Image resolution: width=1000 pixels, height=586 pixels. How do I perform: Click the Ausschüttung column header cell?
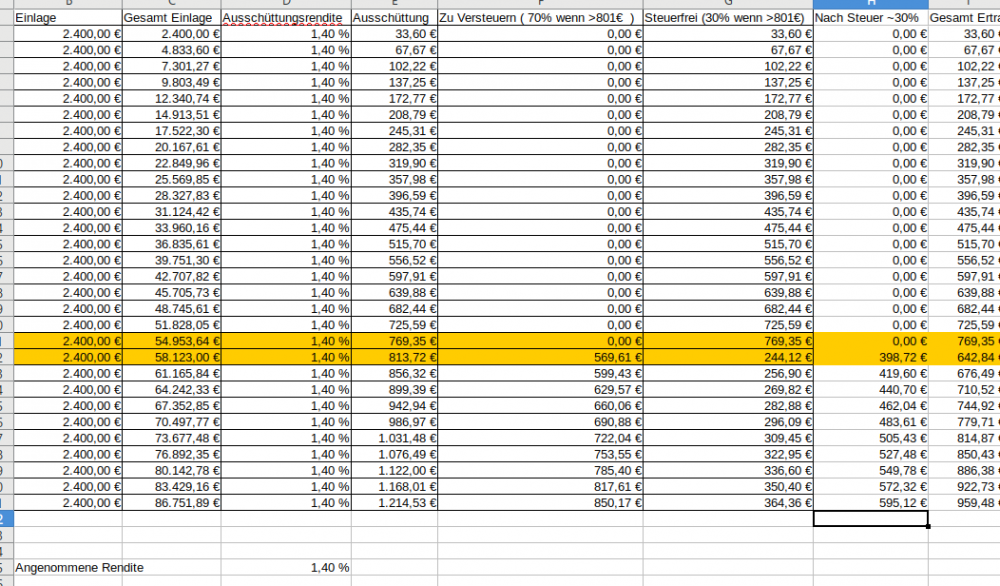tap(394, 18)
